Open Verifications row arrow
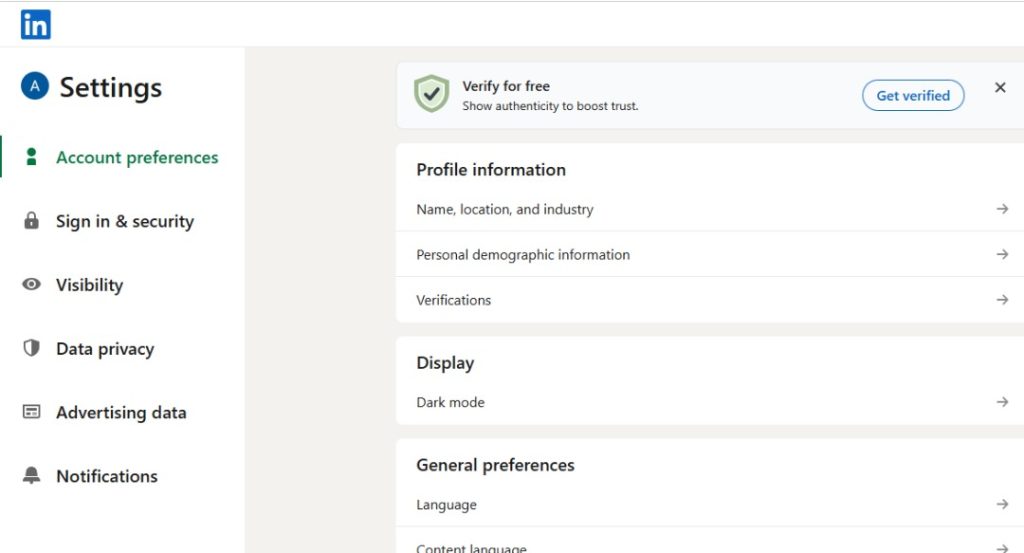 (x=1002, y=300)
